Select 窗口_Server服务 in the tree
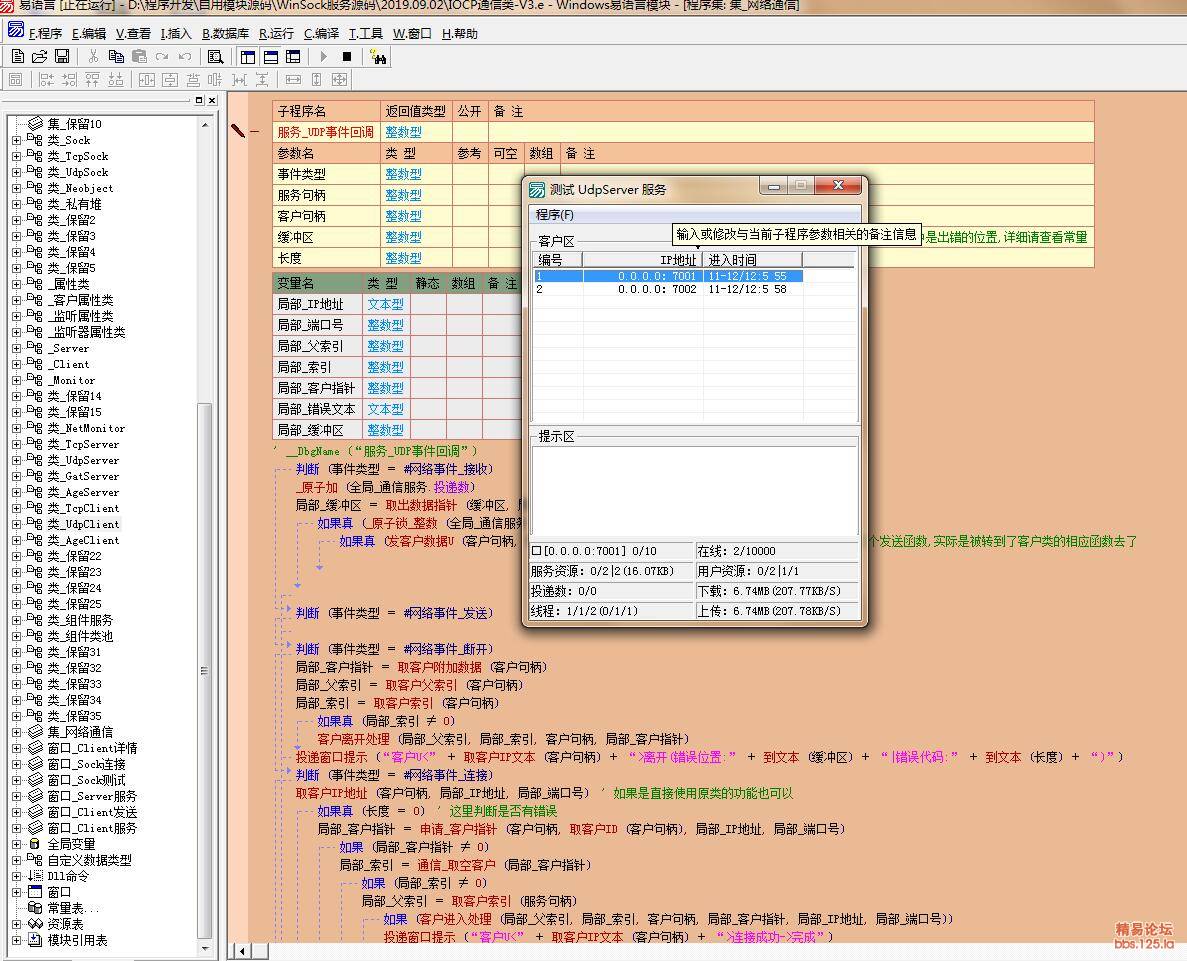This screenshot has height=961, width=1187. [x=92, y=796]
